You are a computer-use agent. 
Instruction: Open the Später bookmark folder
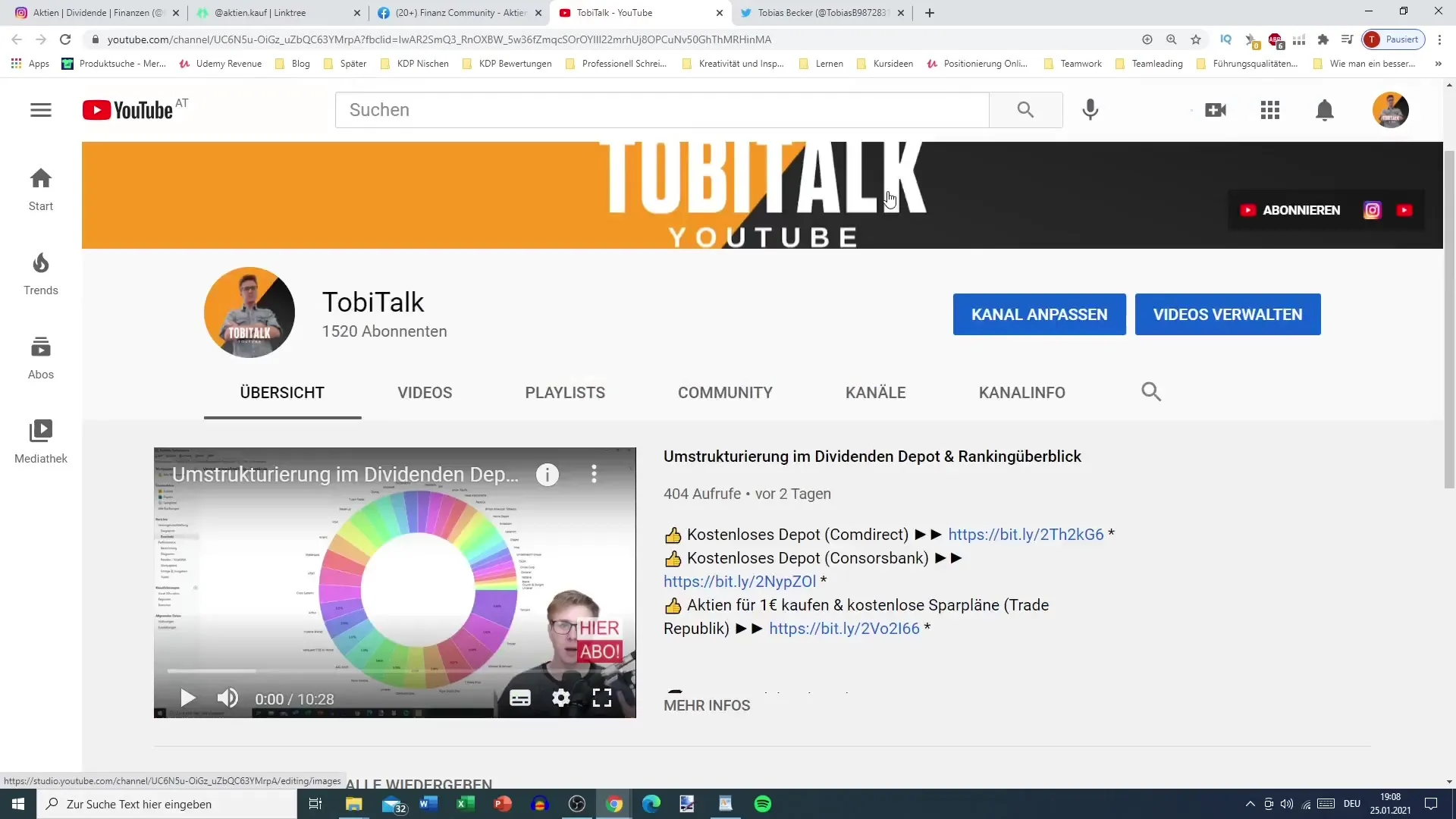pos(345,64)
